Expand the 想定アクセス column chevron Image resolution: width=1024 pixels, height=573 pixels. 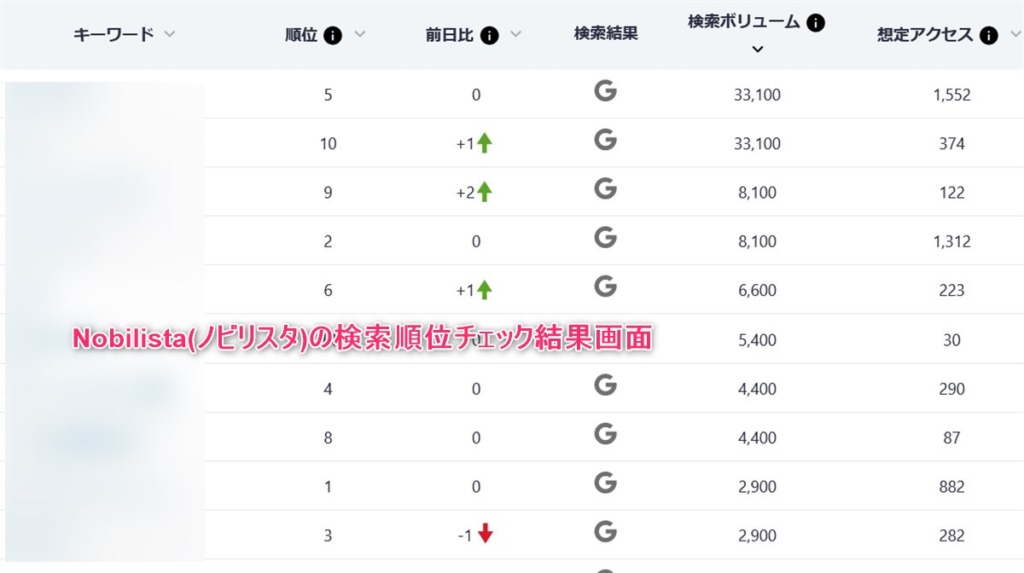coord(1015,35)
